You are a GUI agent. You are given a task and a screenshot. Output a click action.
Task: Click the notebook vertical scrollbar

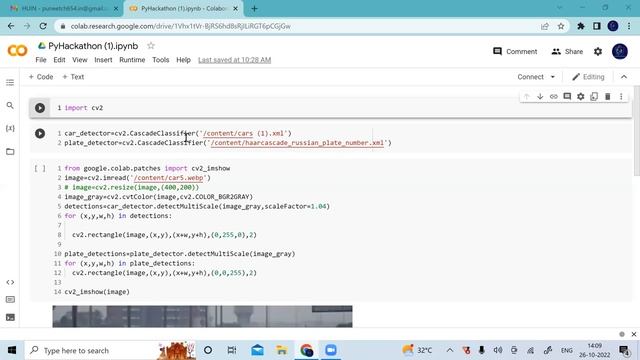pos(636,131)
